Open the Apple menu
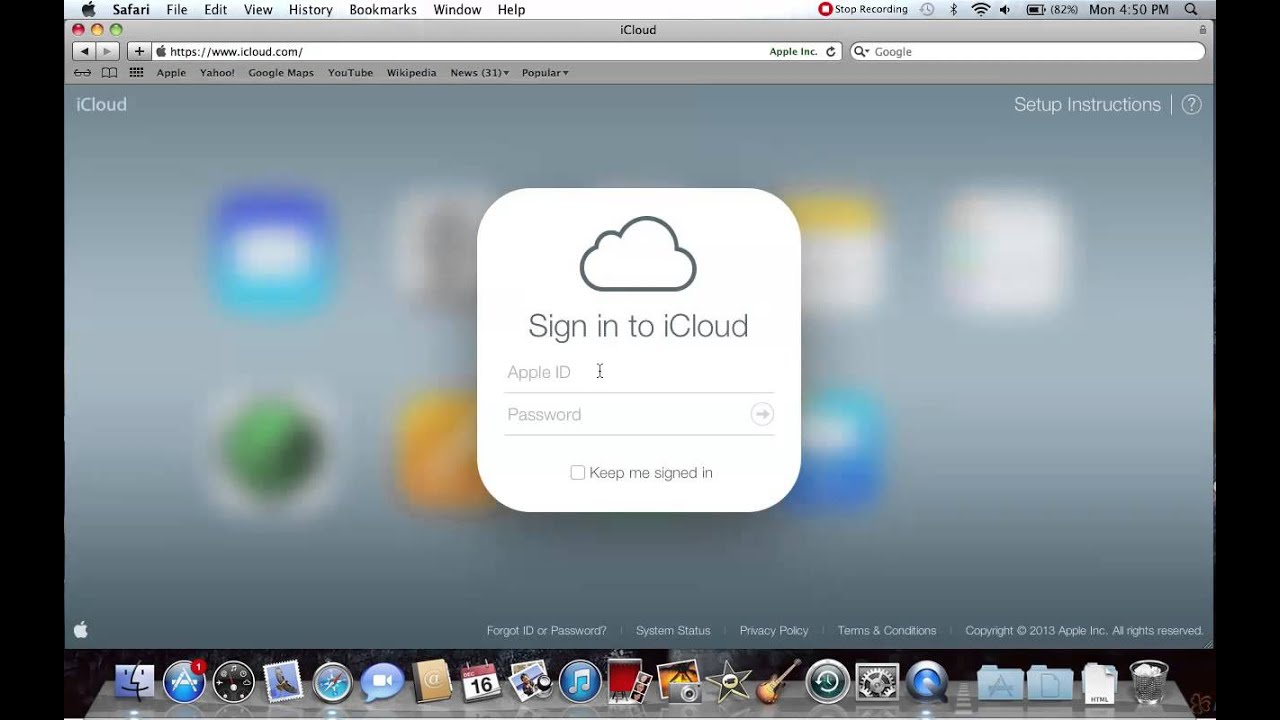This screenshot has width=1280, height=720. pyautogui.click(x=88, y=9)
